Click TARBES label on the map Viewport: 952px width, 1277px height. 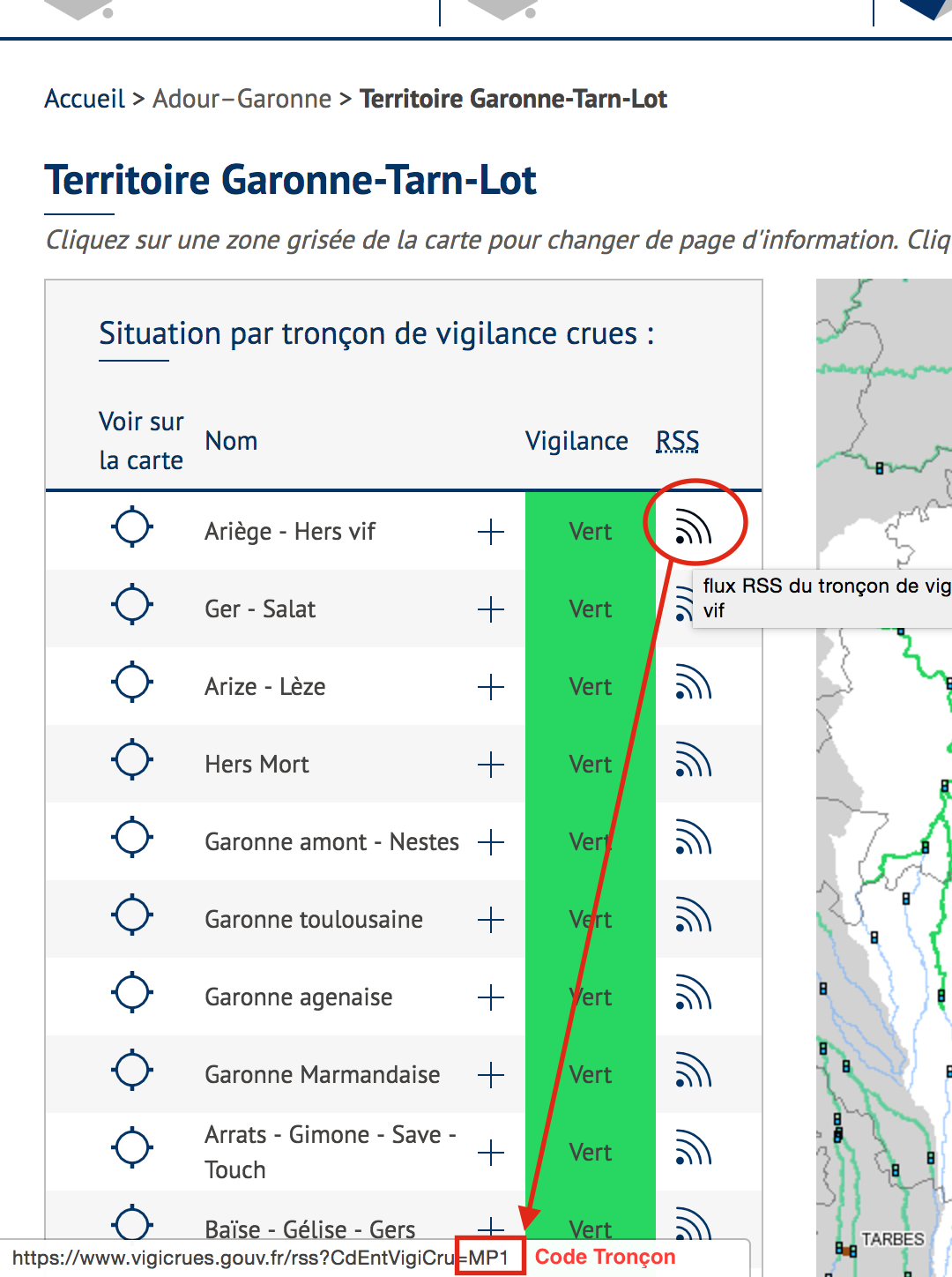(892, 1239)
